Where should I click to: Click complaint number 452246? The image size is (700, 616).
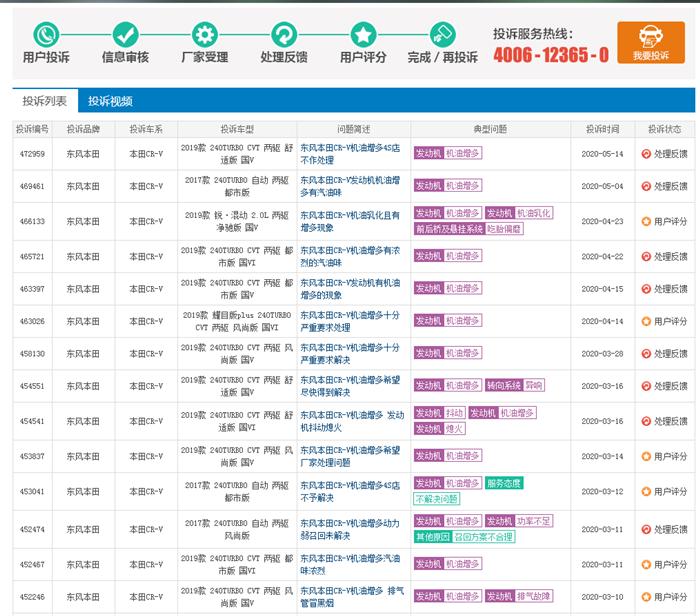(32, 597)
